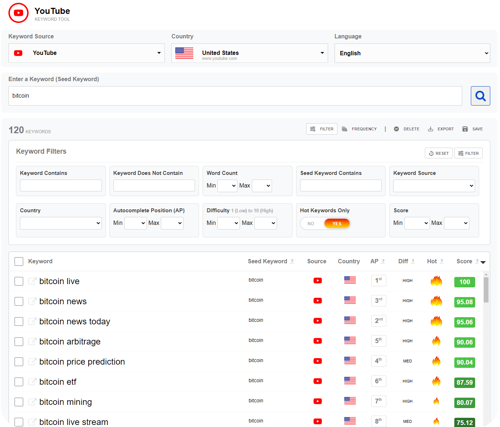The image size is (500, 427).
Task: Click the Seed Keyword Contains input field
Action: point(341,186)
